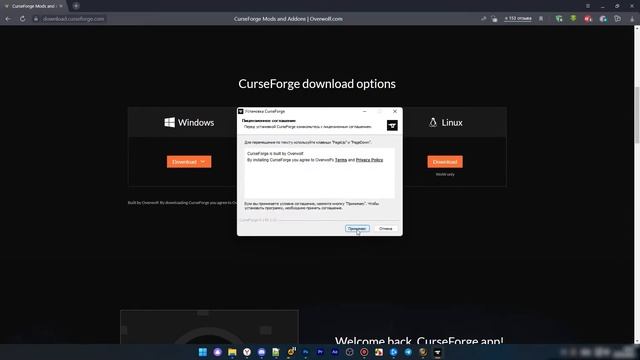The height and width of the screenshot is (360, 640).
Task: Minimize the CurseForge installer dialog
Action: coord(364,111)
